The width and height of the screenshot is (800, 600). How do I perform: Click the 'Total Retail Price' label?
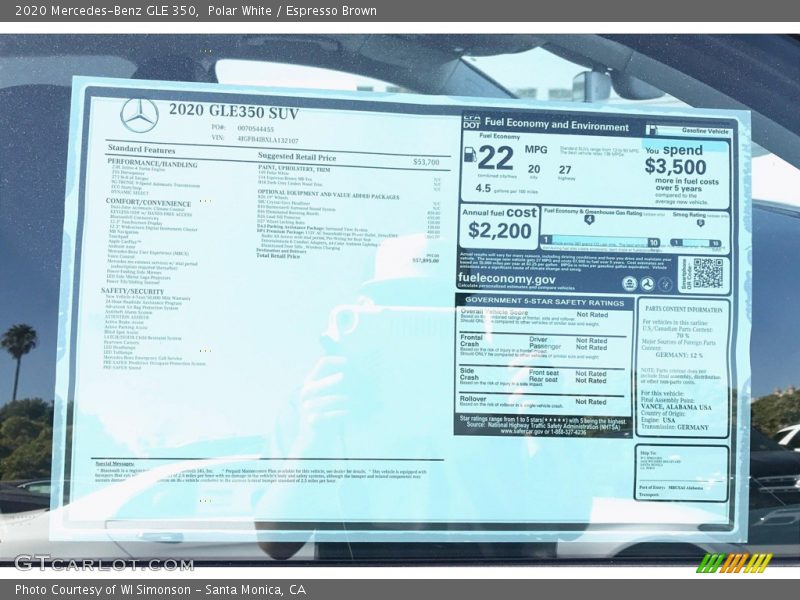[278, 255]
